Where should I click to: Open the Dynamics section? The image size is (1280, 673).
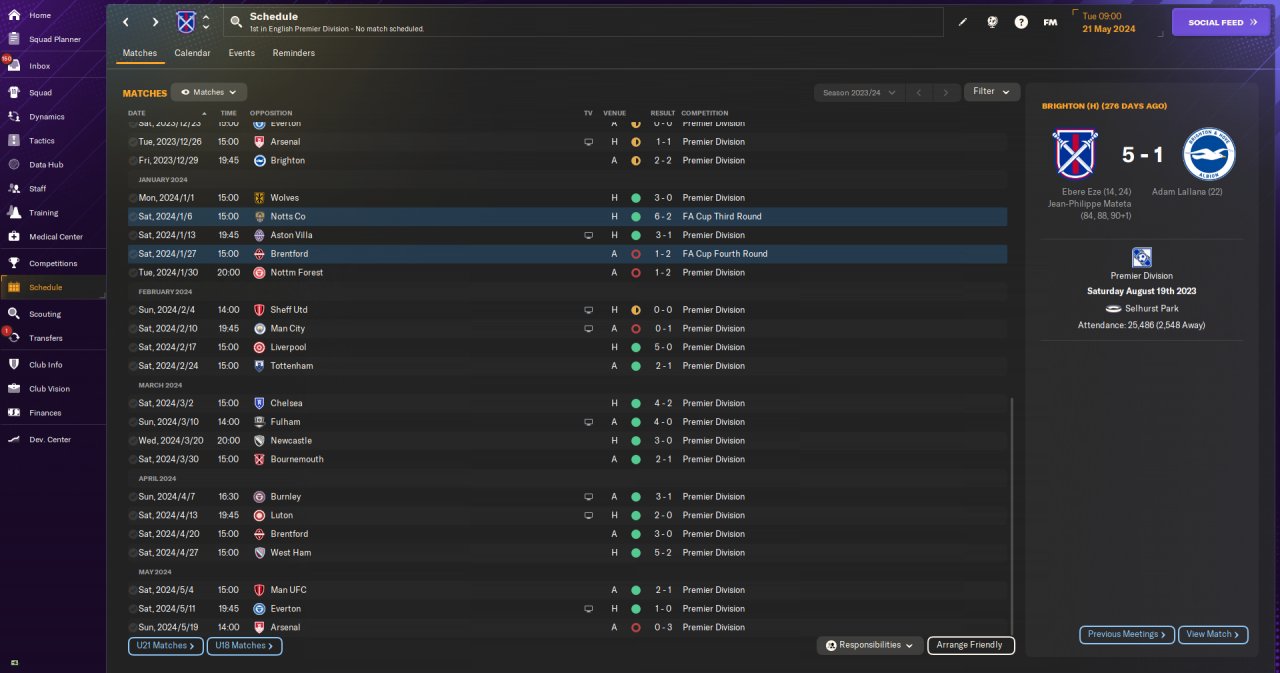pyautogui.click(x=46, y=117)
